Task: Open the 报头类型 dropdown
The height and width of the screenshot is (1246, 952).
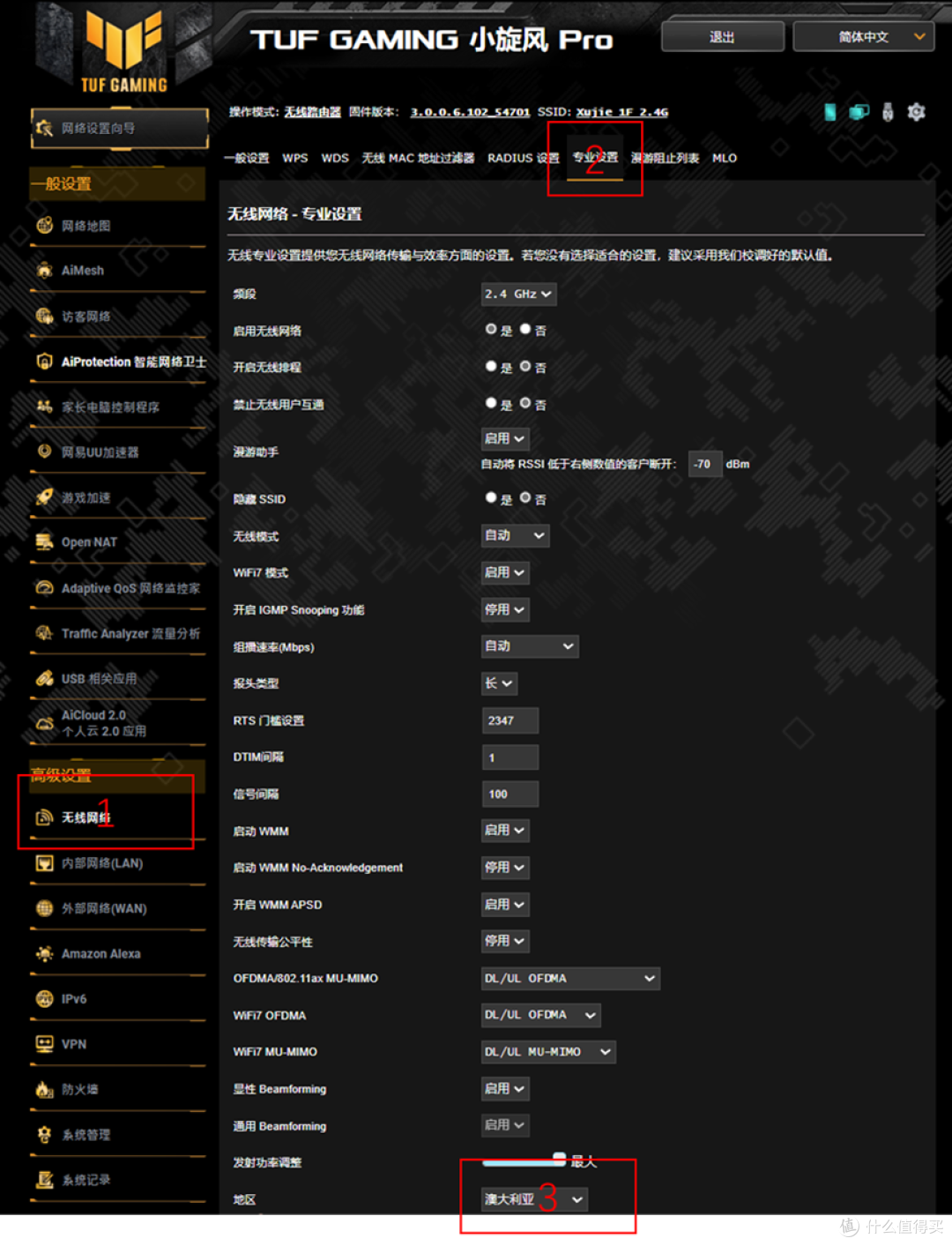Action: tap(499, 683)
